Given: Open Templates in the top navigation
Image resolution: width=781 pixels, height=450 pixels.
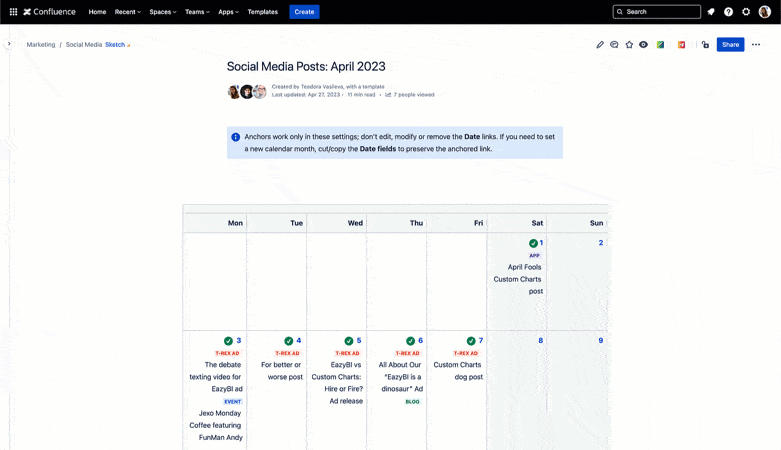Looking at the screenshot, I should tap(262, 11).
